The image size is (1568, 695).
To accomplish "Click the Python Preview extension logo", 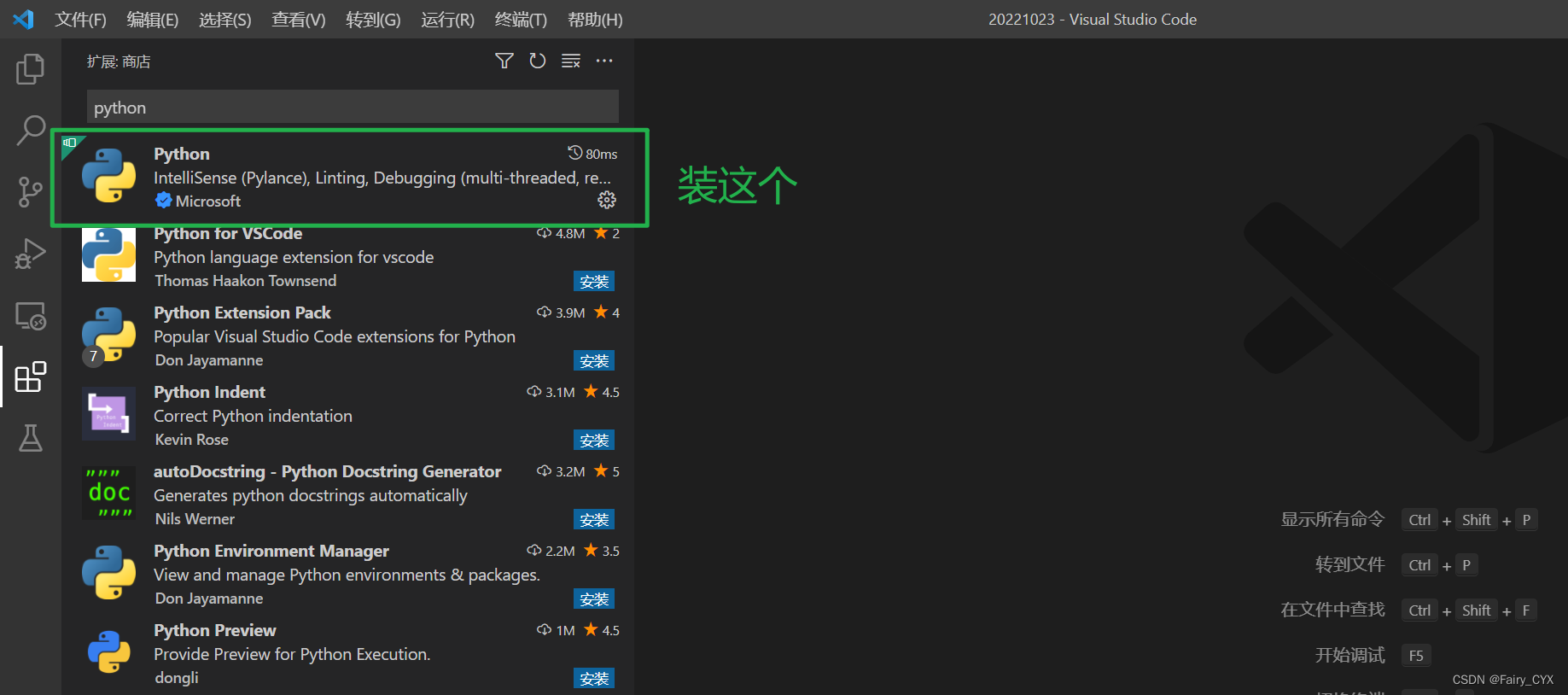I will (x=108, y=652).
